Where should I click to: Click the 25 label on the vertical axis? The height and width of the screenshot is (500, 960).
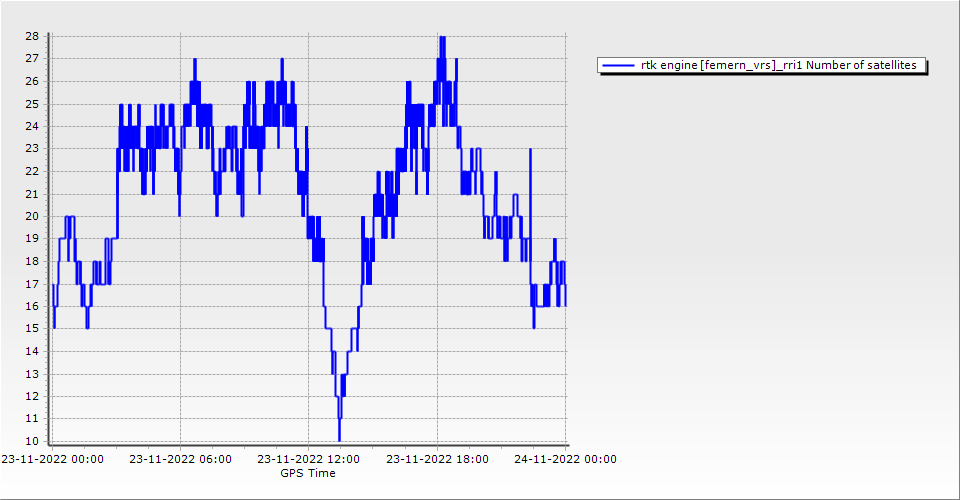click(x=32, y=103)
